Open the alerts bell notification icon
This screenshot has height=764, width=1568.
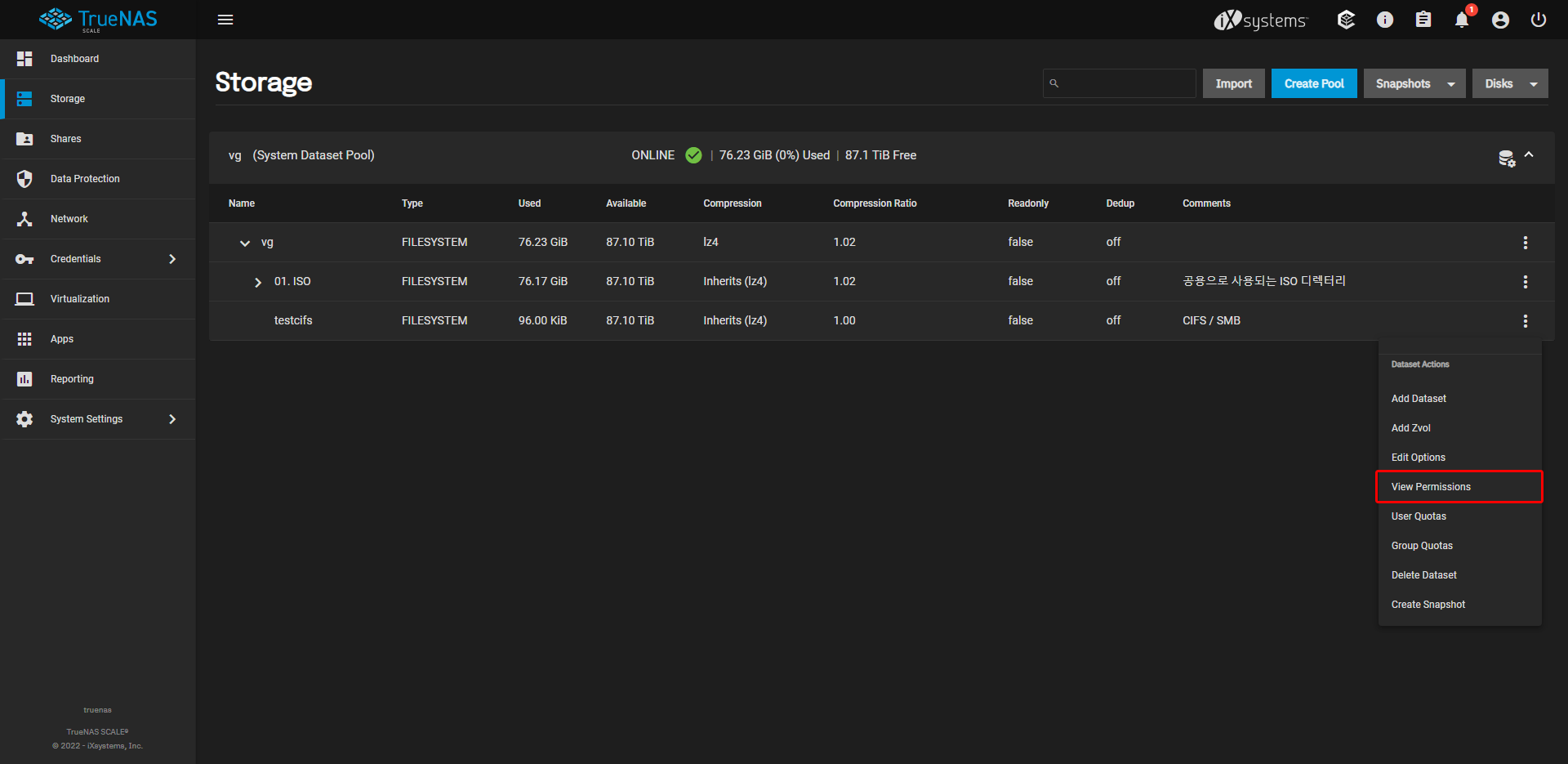(x=1462, y=20)
